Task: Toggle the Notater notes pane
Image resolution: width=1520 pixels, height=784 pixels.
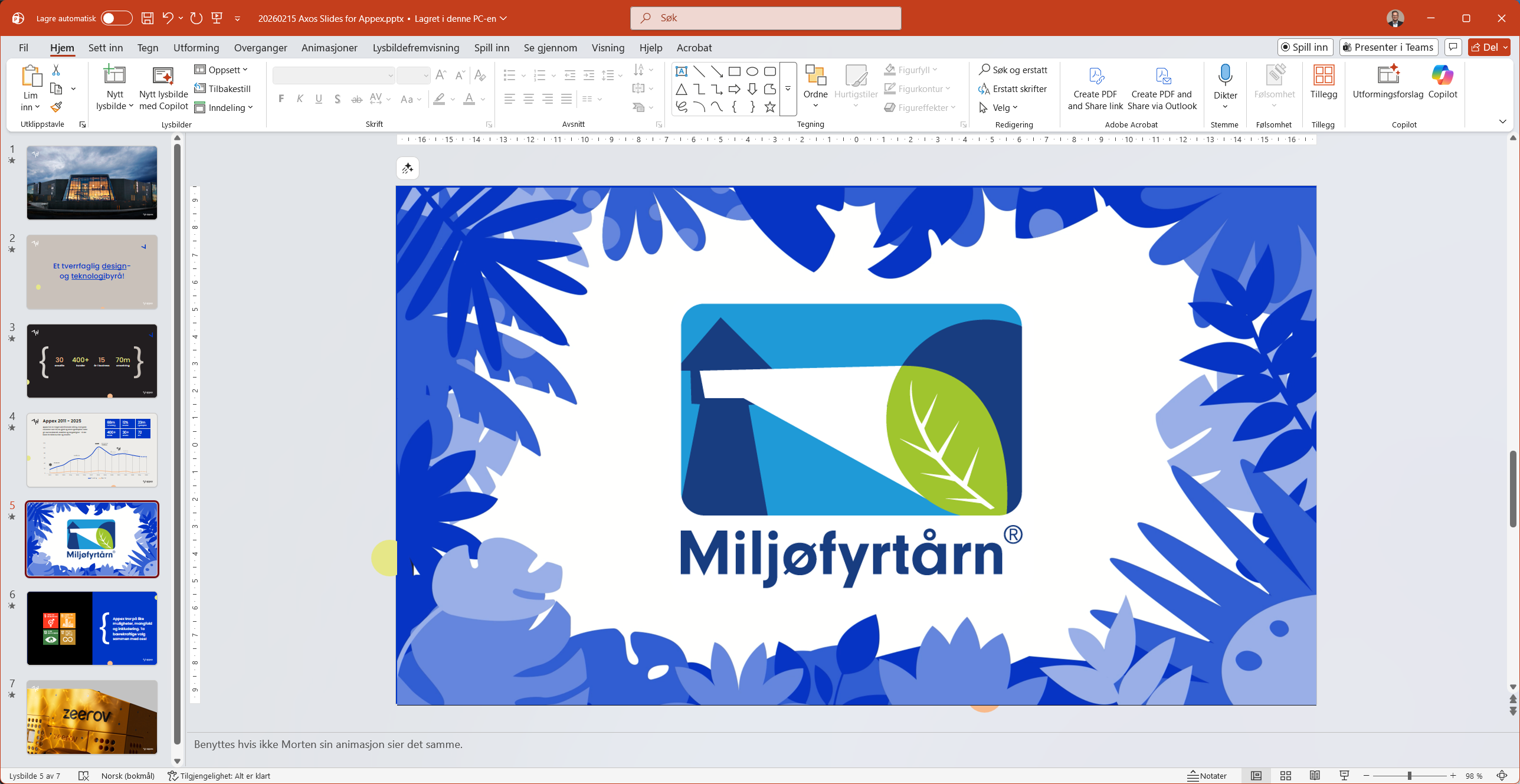Action: point(1207,776)
